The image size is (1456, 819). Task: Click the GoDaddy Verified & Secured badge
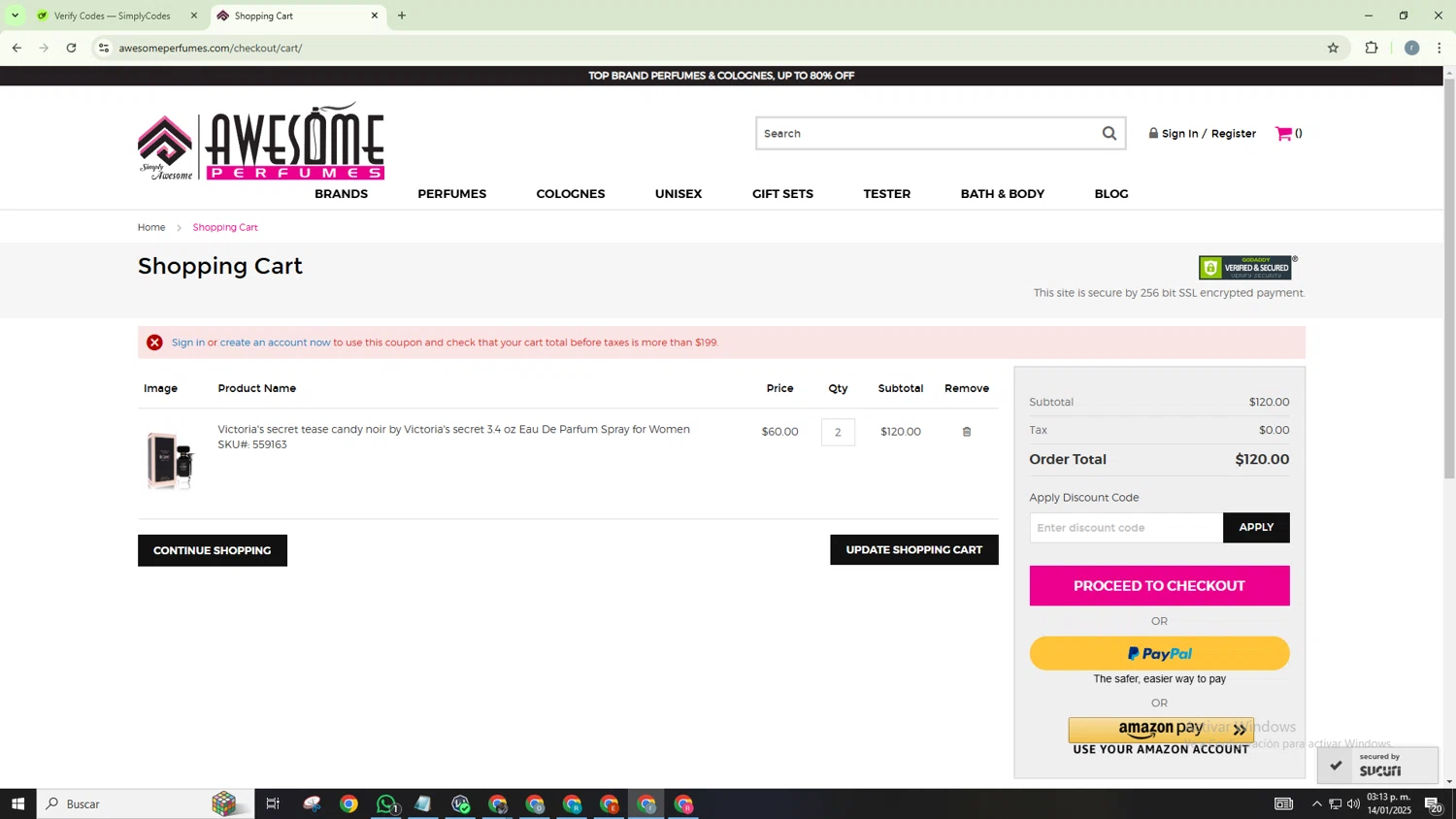click(1245, 268)
